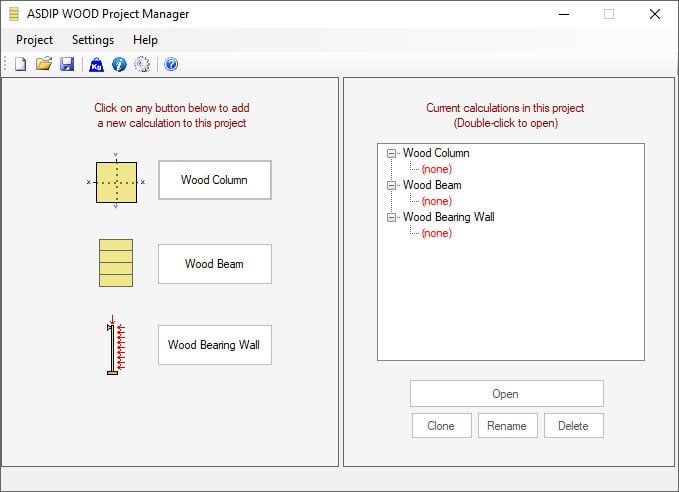
Task: Click the Save floppy disk icon
Action: click(x=66, y=64)
